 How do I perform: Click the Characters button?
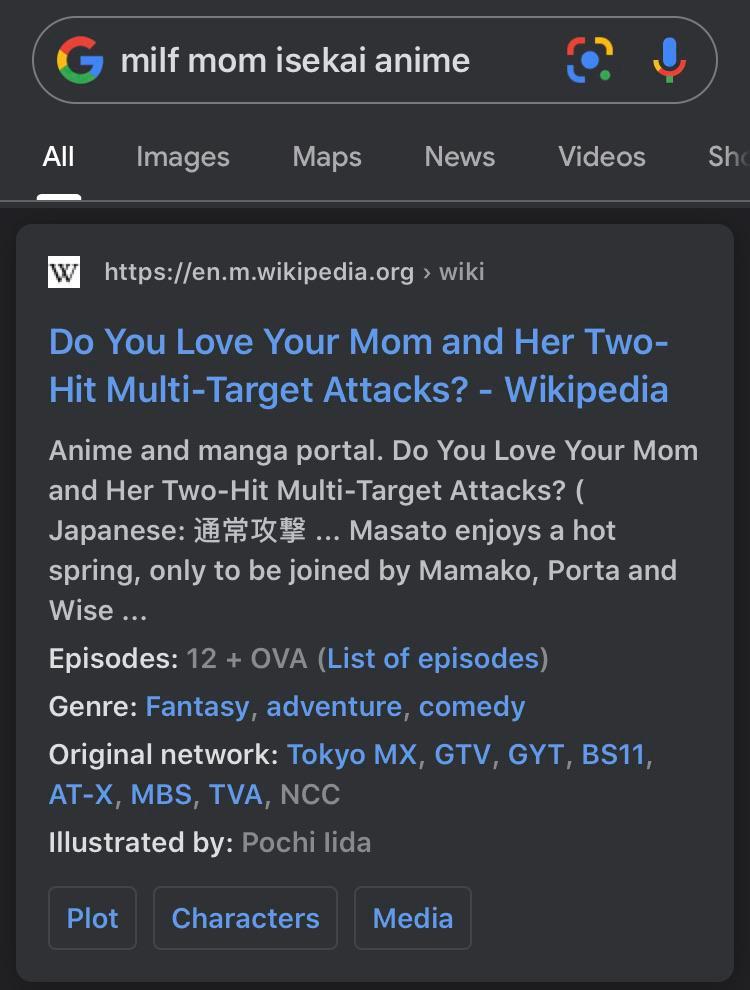(x=245, y=918)
